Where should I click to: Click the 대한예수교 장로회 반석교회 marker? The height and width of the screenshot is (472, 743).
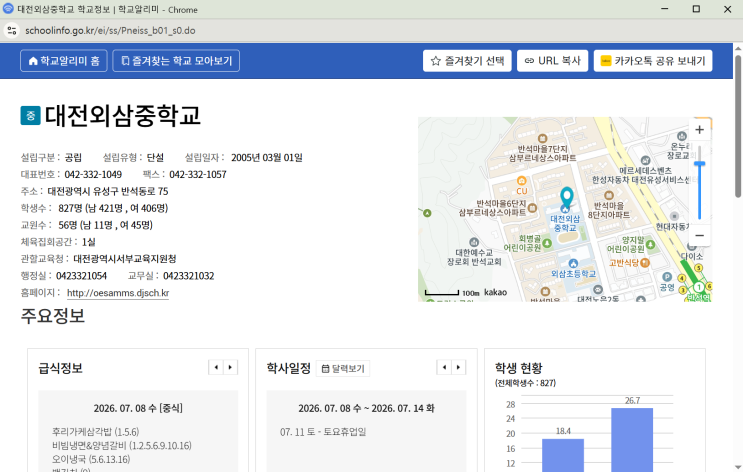(x=474, y=242)
